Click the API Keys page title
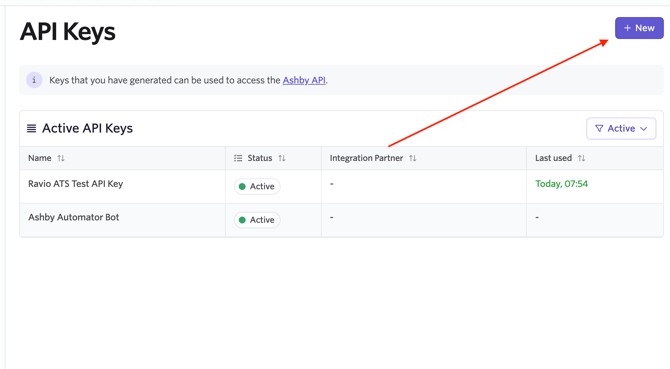This screenshot has height=369, width=670. [x=68, y=32]
